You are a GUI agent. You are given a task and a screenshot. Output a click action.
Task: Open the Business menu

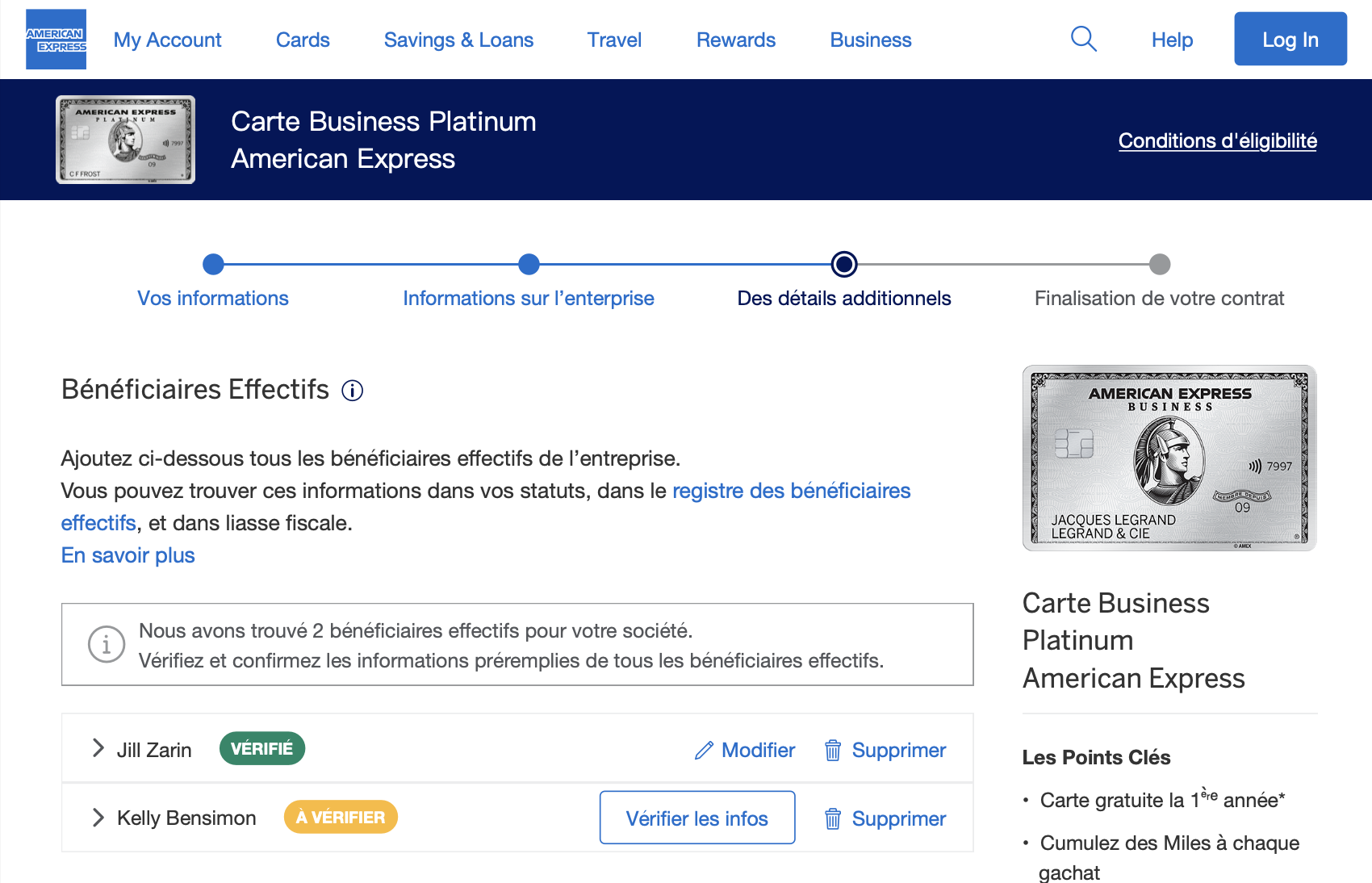point(871,40)
